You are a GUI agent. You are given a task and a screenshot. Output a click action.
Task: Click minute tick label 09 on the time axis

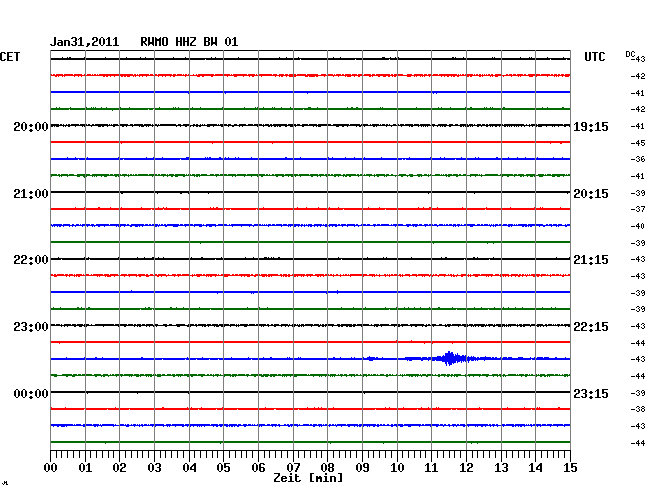362,468
